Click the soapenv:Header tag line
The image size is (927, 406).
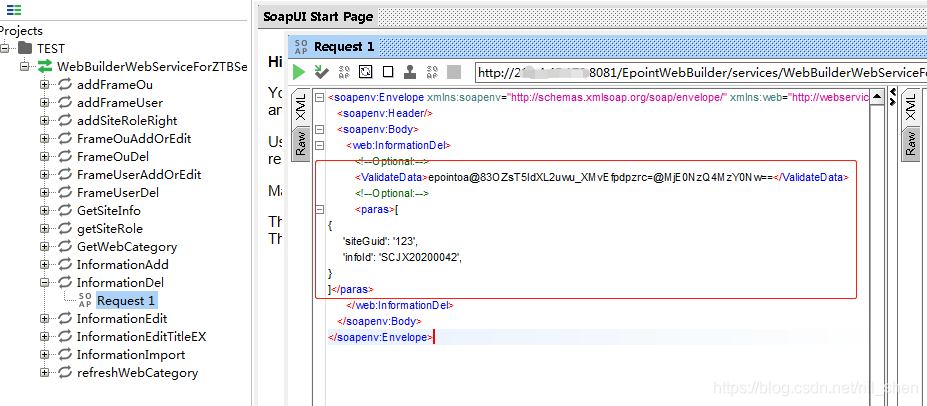point(385,113)
